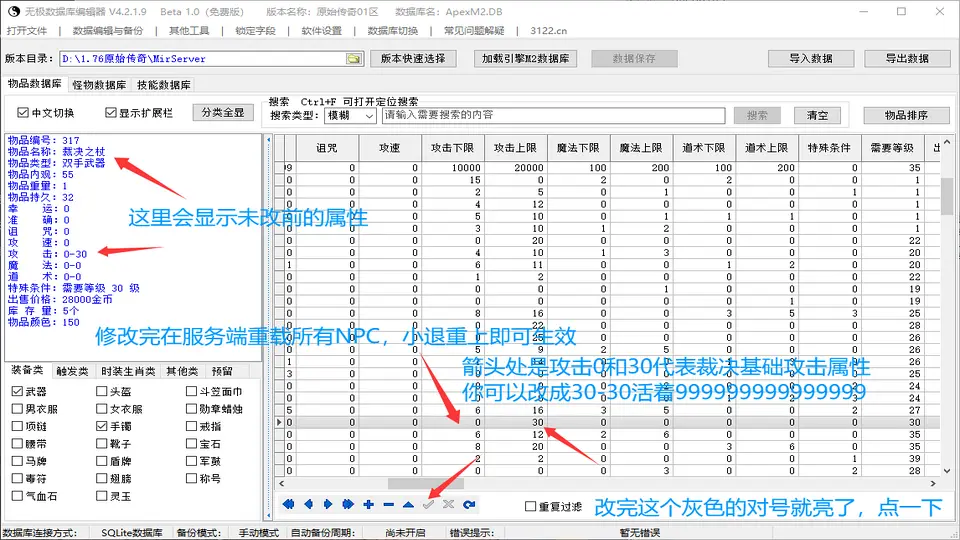Refresh data with circular arrow icon
960x540 pixels.
(x=469, y=504)
